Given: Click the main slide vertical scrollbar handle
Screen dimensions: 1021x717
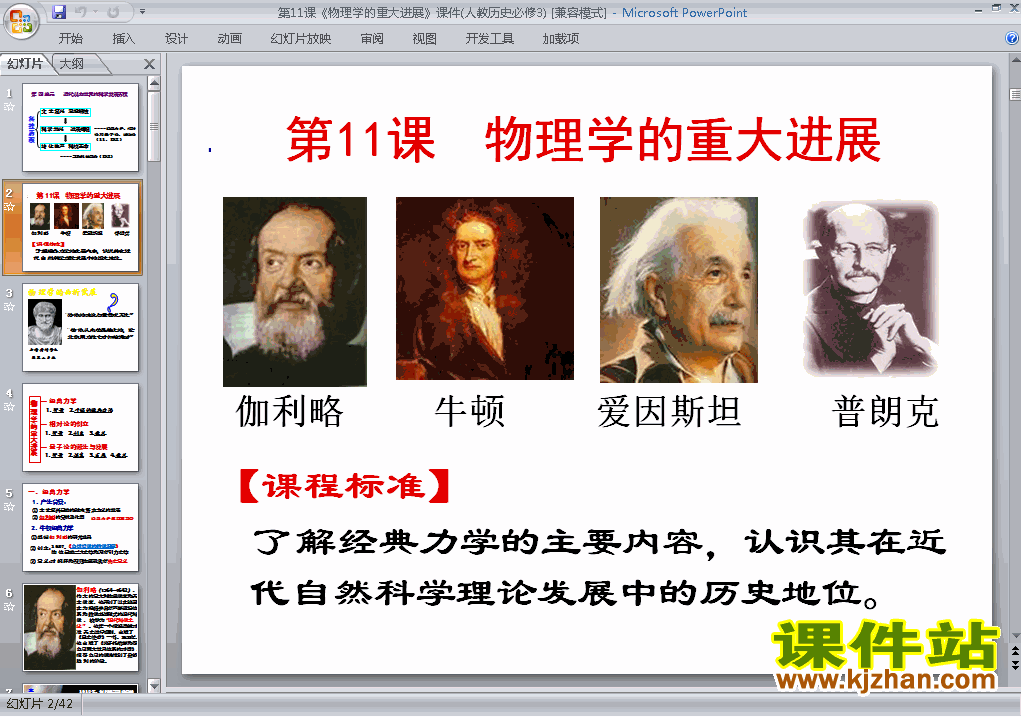Looking at the screenshot, I should pos(1015,94).
